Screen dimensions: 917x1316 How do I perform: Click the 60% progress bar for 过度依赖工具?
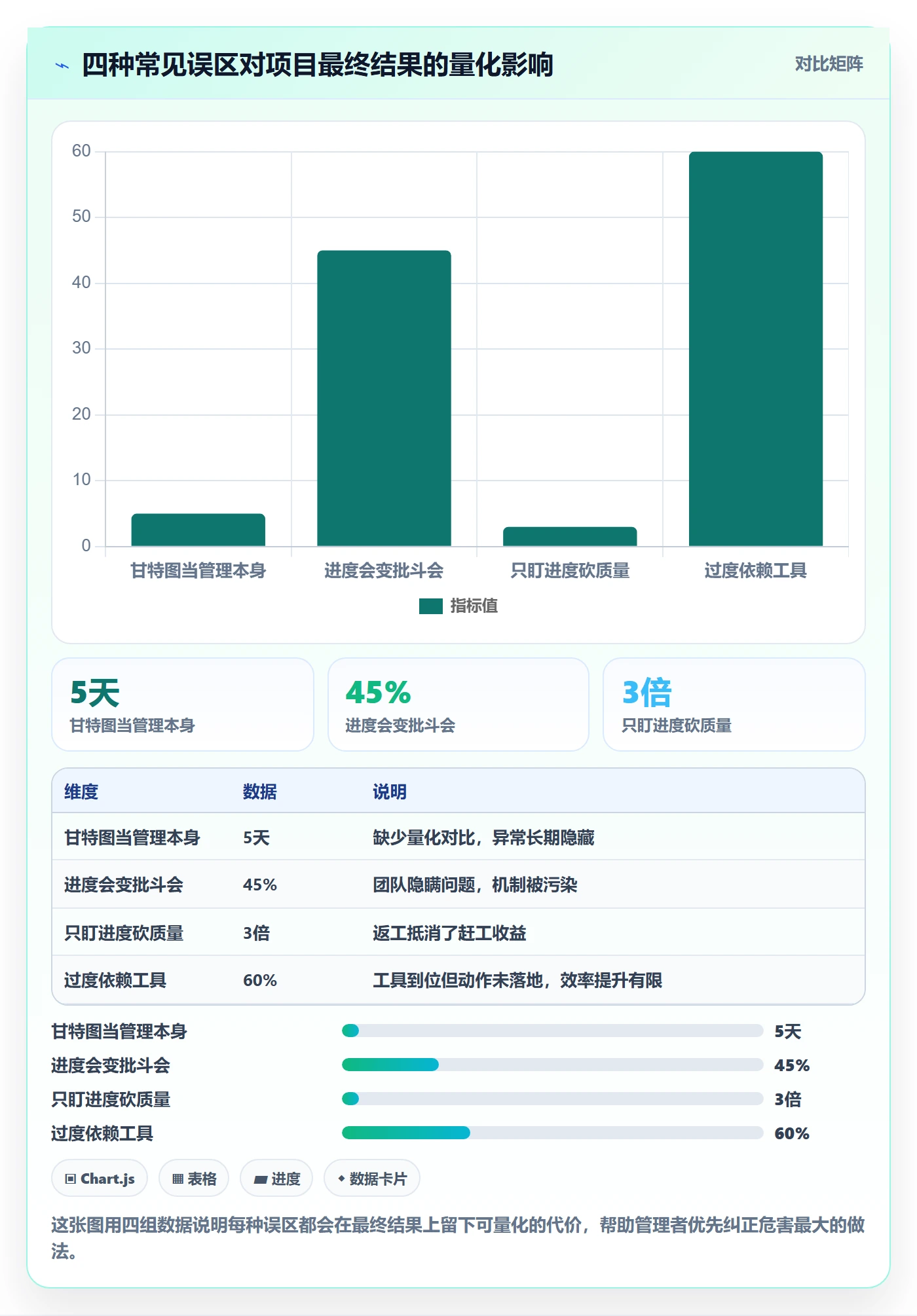pos(552,1133)
